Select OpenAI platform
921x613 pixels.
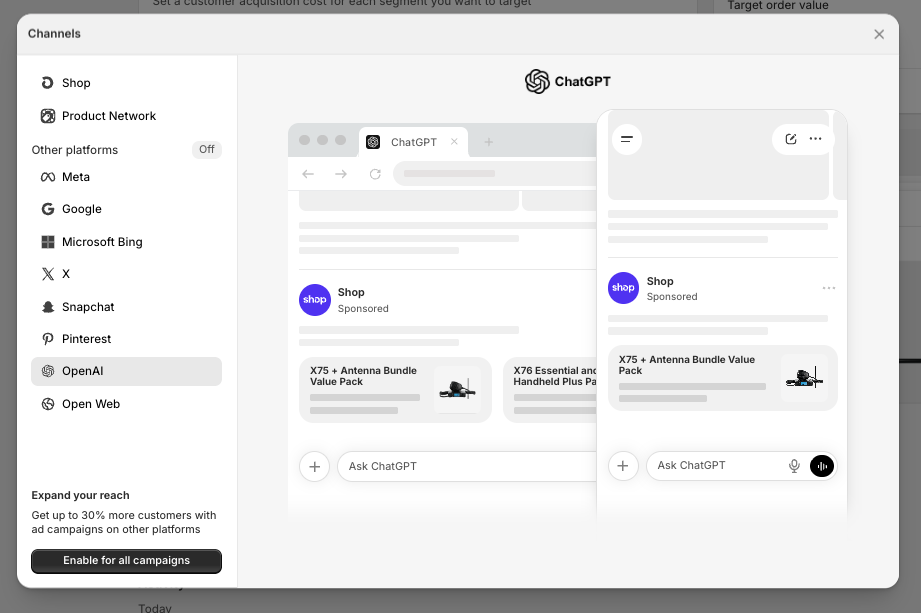coord(126,371)
